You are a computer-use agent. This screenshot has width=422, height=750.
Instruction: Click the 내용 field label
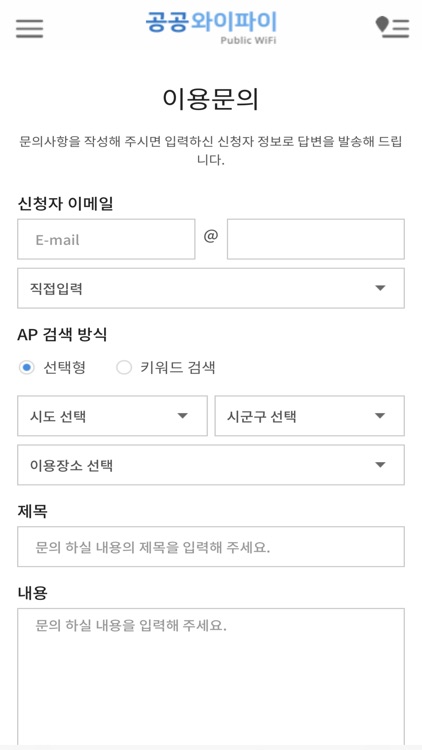click(33, 593)
